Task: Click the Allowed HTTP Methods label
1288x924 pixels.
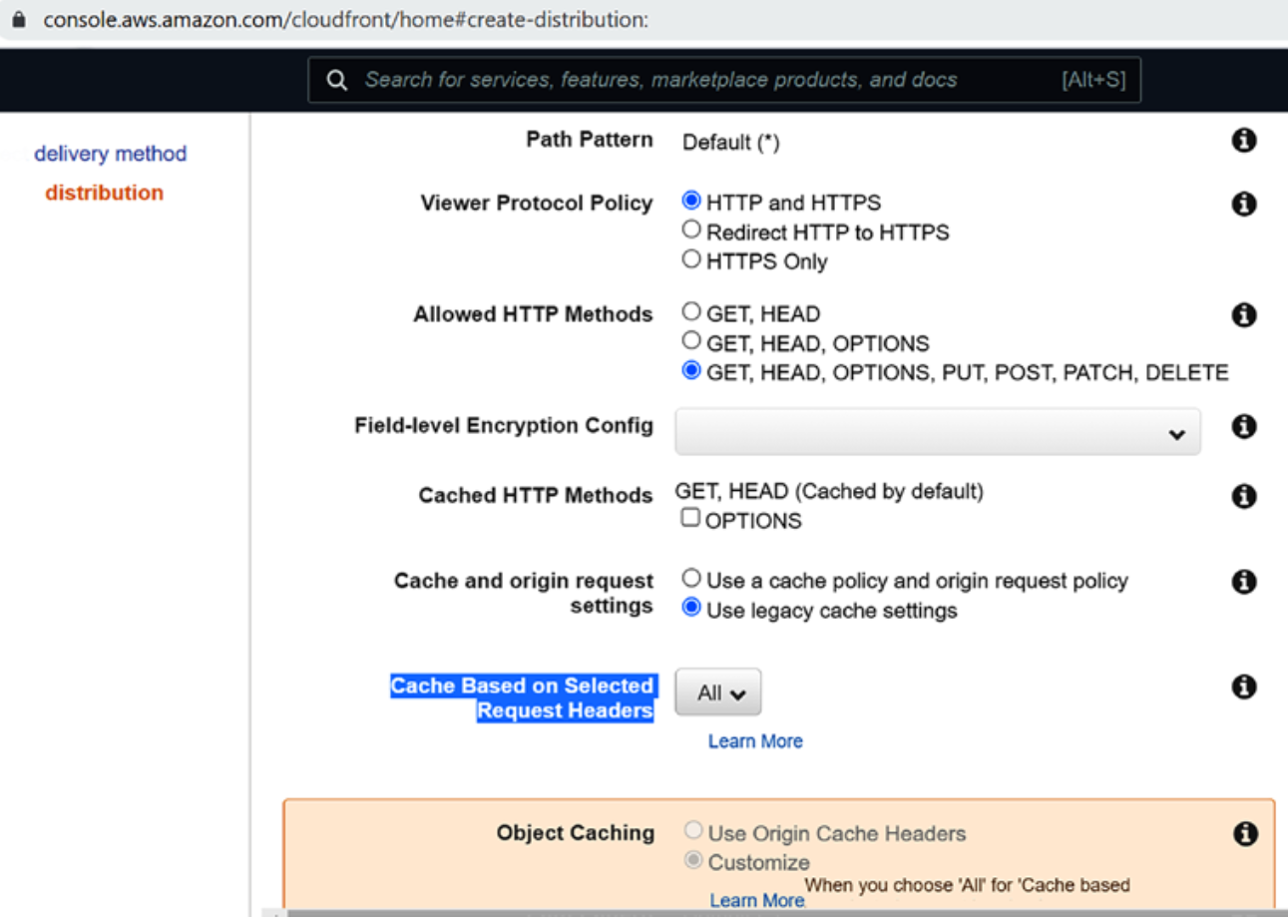Action: [x=533, y=314]
